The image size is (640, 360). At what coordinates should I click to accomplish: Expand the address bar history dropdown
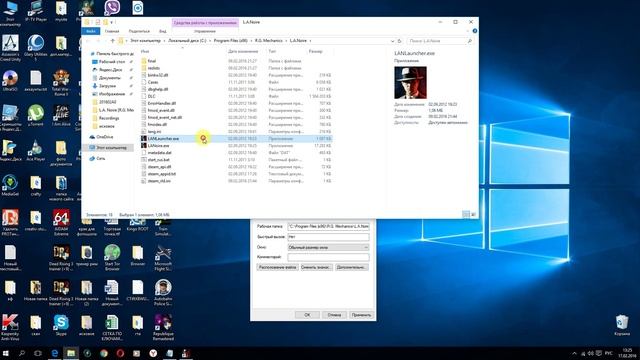[x=392, y=41]
